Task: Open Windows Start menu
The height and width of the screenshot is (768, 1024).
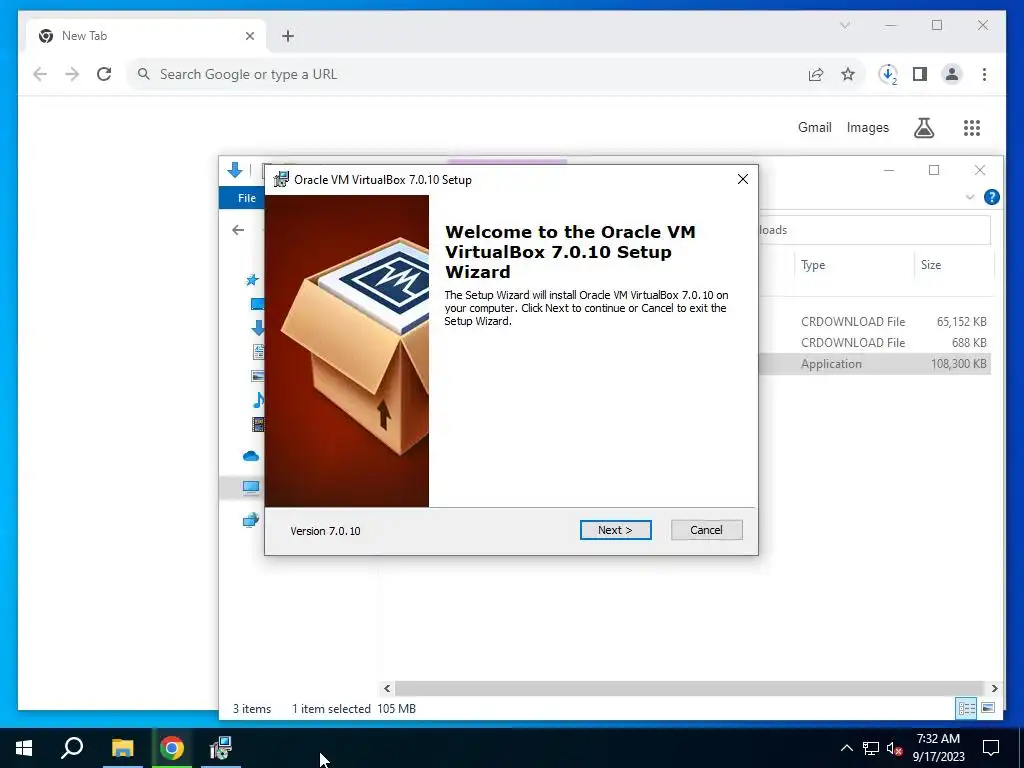Action: point(24,748)
